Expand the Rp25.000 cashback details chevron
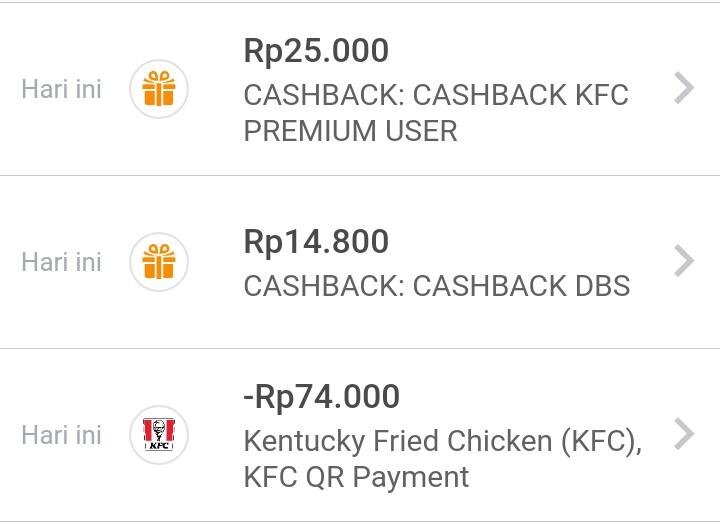The image size is (720, 524). (684, 89)
